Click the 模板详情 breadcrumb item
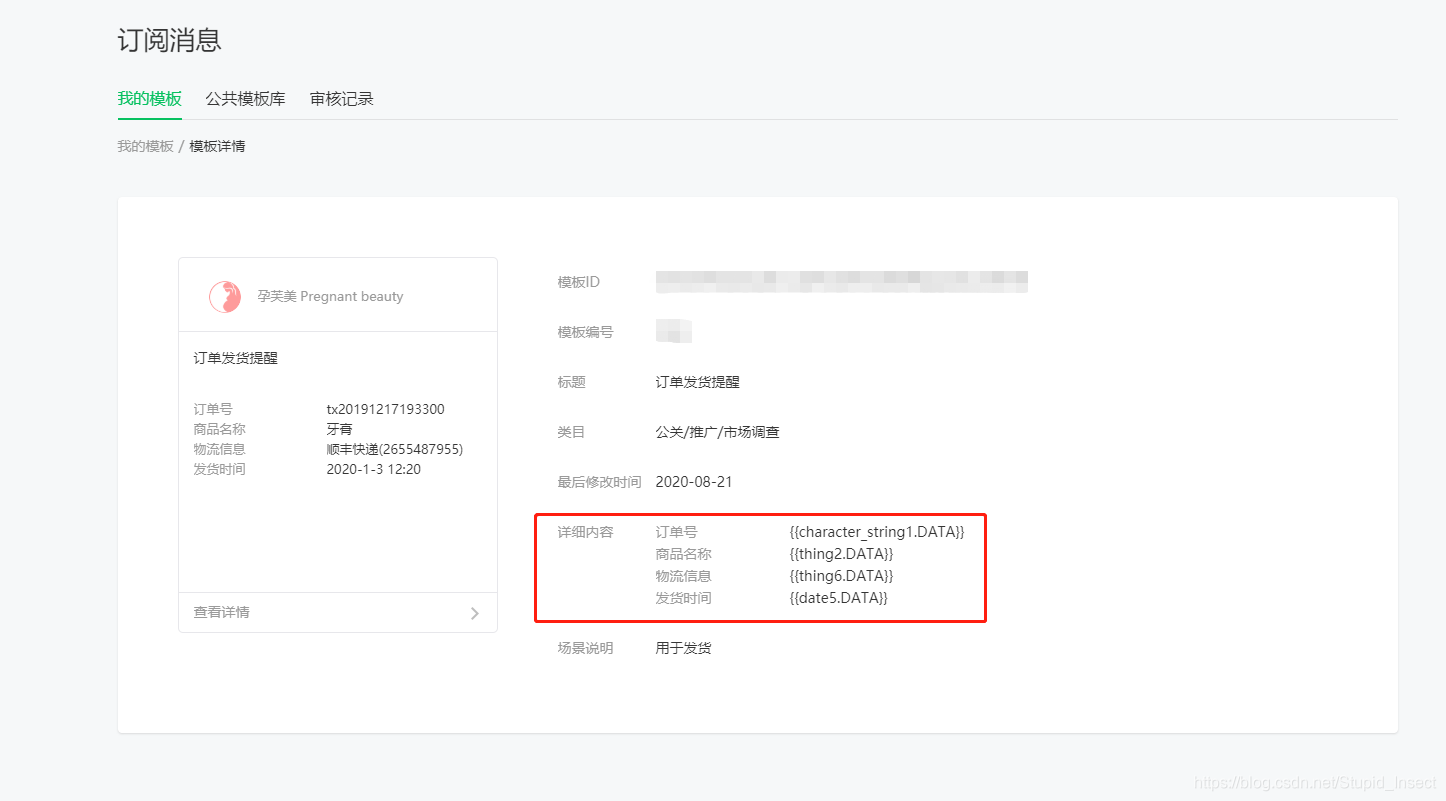This screenshot has height=801, width=1446. coord(219,145)
